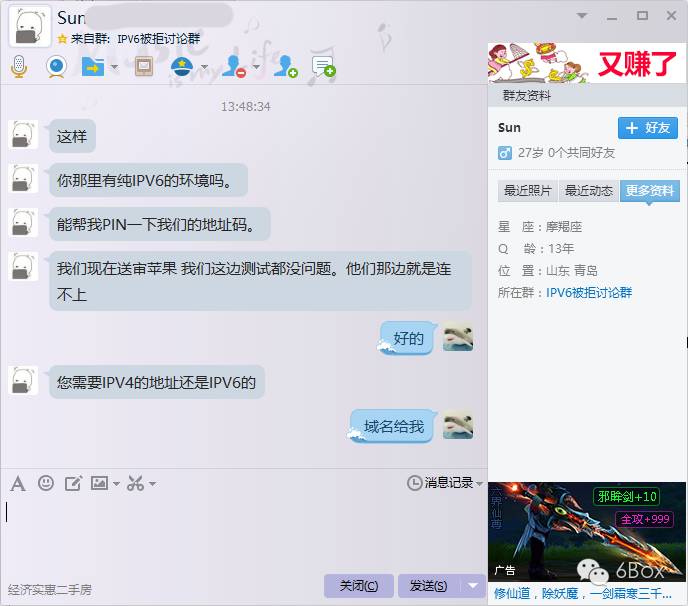Screen dimensions: 688x606
Task: Expand the send picture dropdown arrow
Action: [116, 484]
